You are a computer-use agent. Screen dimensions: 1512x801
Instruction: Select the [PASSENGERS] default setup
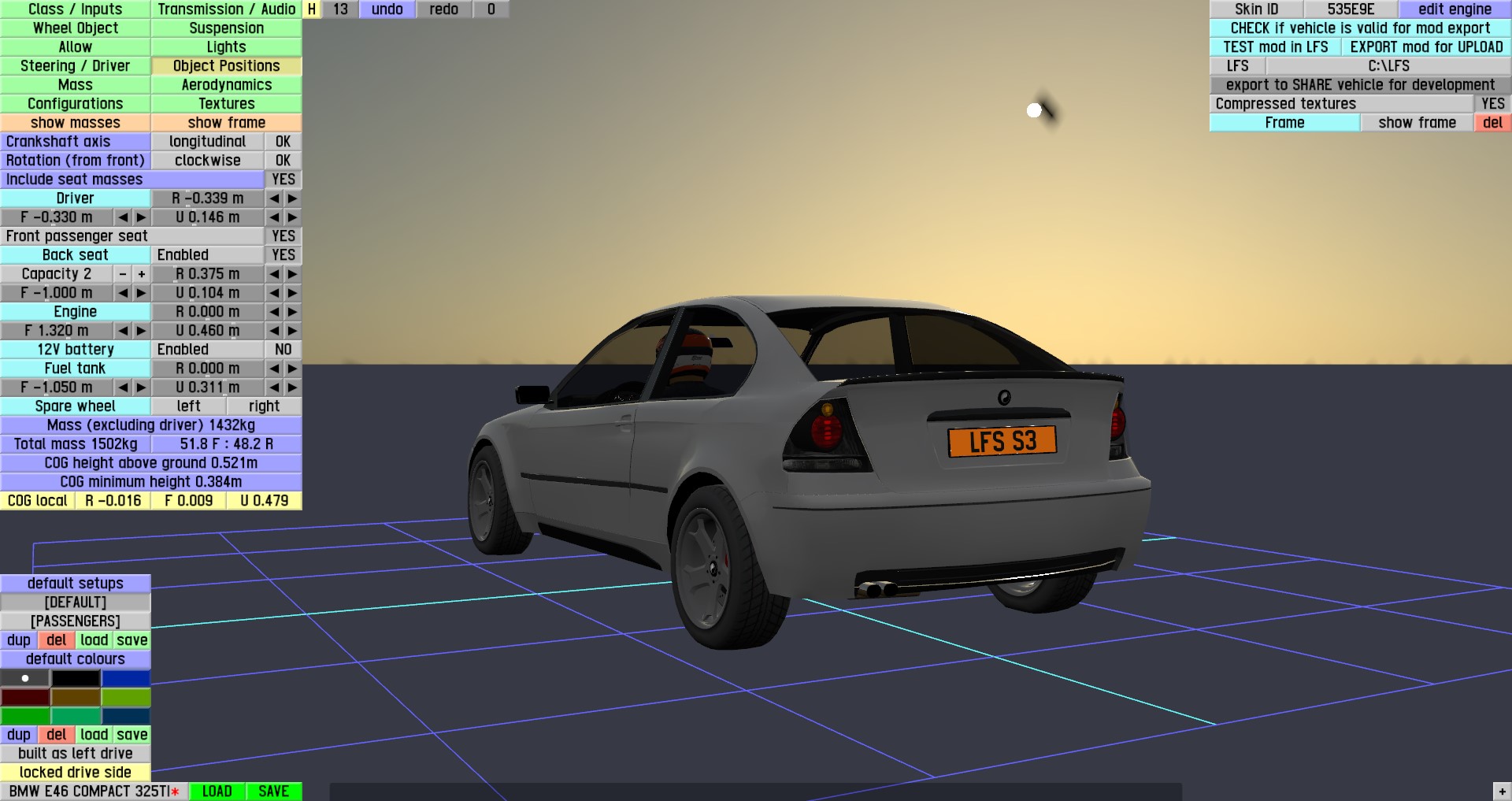coord(76,621)
